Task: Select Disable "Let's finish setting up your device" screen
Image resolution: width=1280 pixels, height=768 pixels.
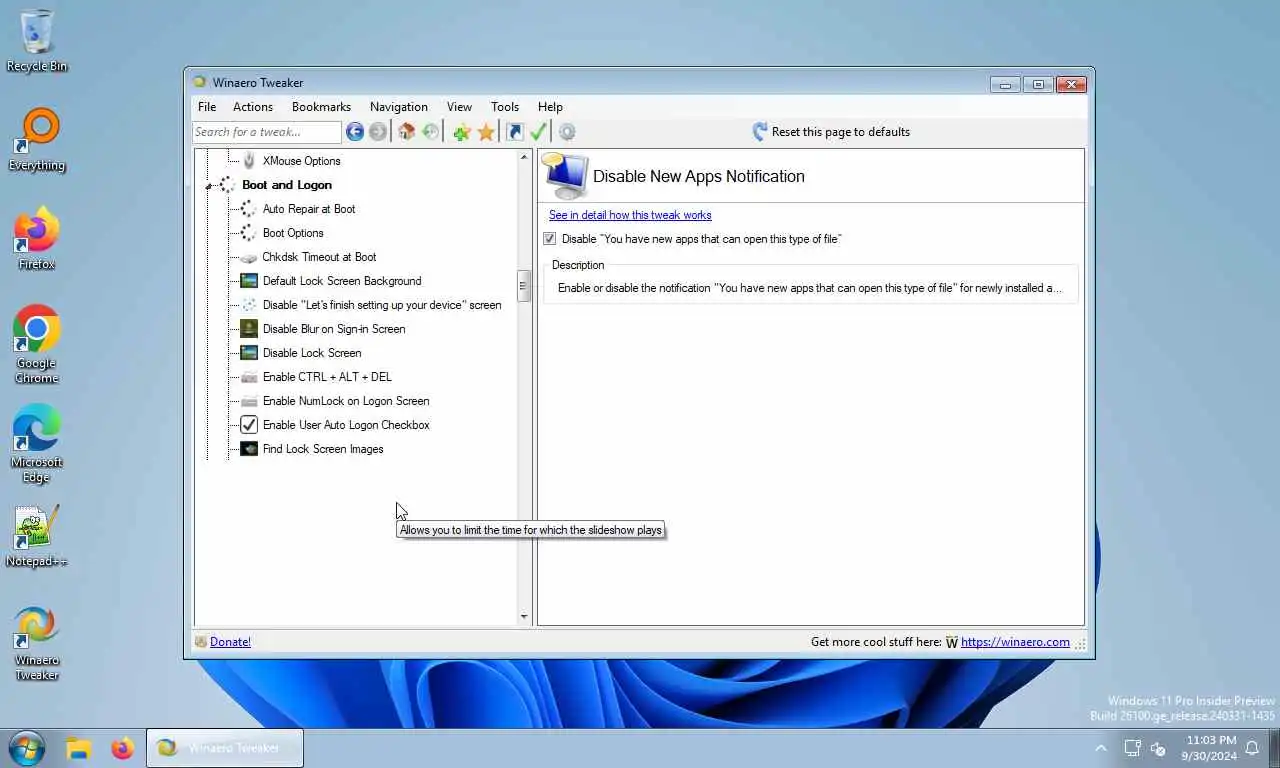Action: click(x=382, y=305)
